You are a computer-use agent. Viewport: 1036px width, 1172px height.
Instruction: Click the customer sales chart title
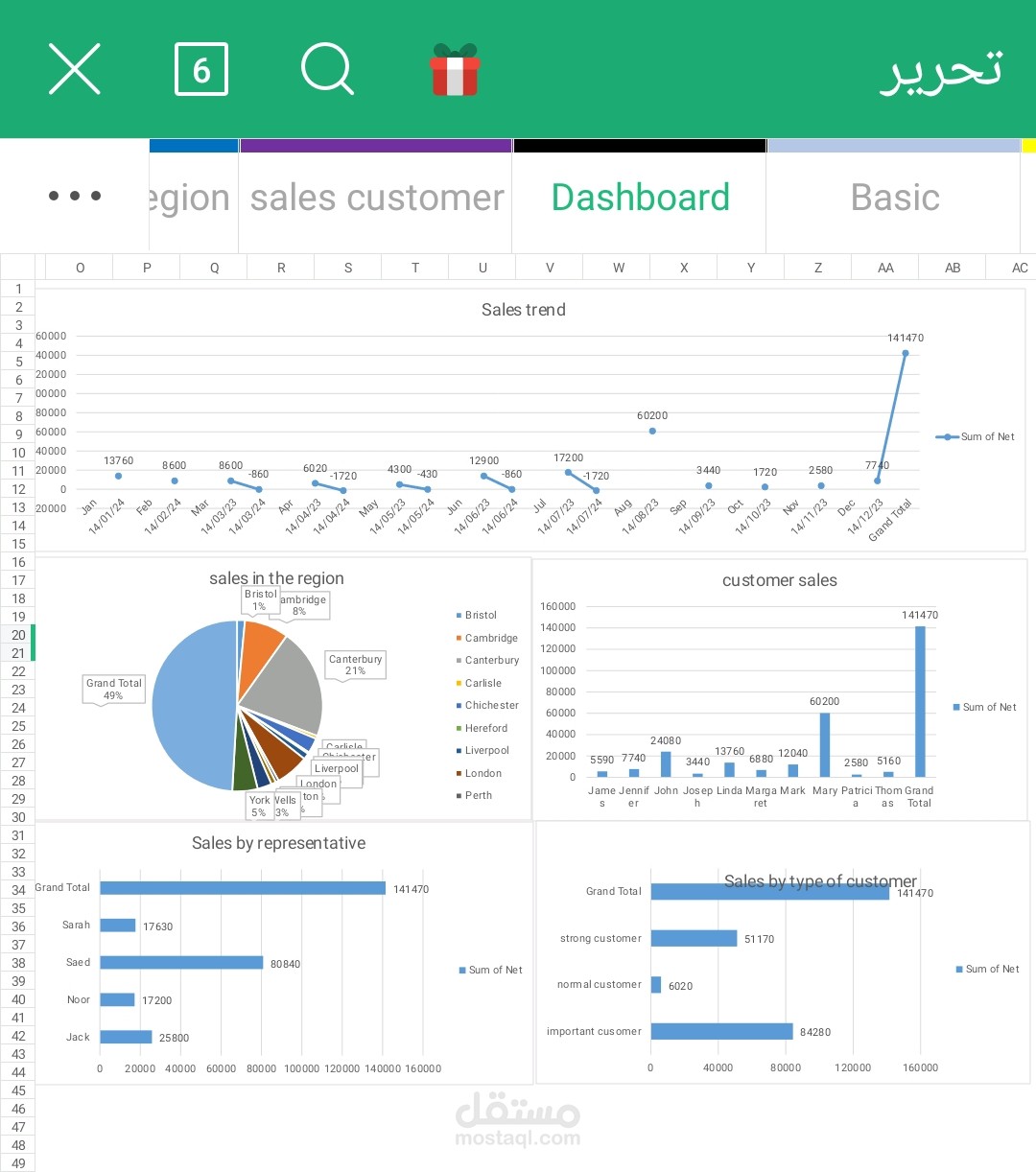[780, 580]
